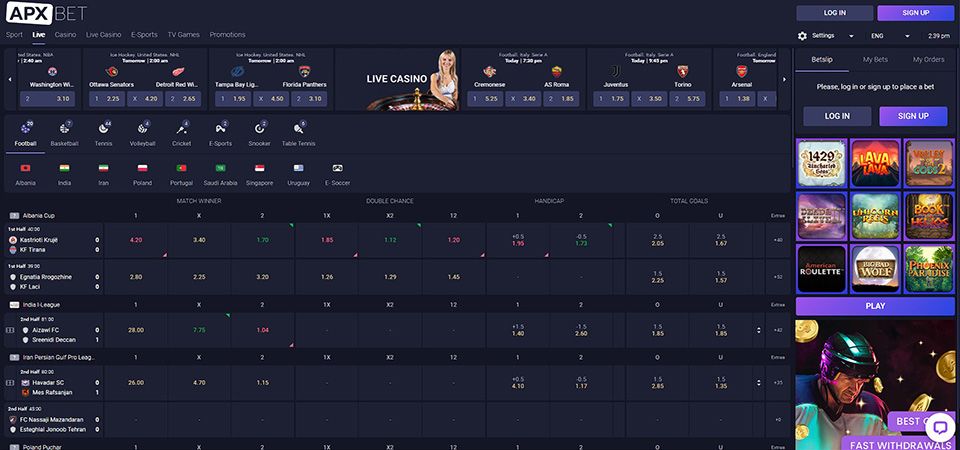Image resolution: width=960 pixels, height=450 pixels.
Task: Open live stats icon for Havadar SC match
Action: click(x=9, y=383)
